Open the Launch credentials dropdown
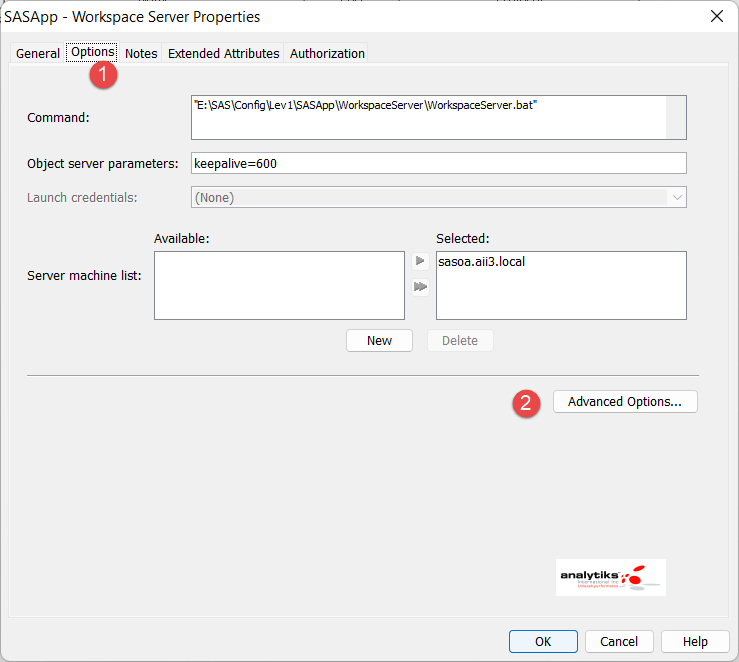Screen dimensions: 739x662 click(x=439, y=197)
